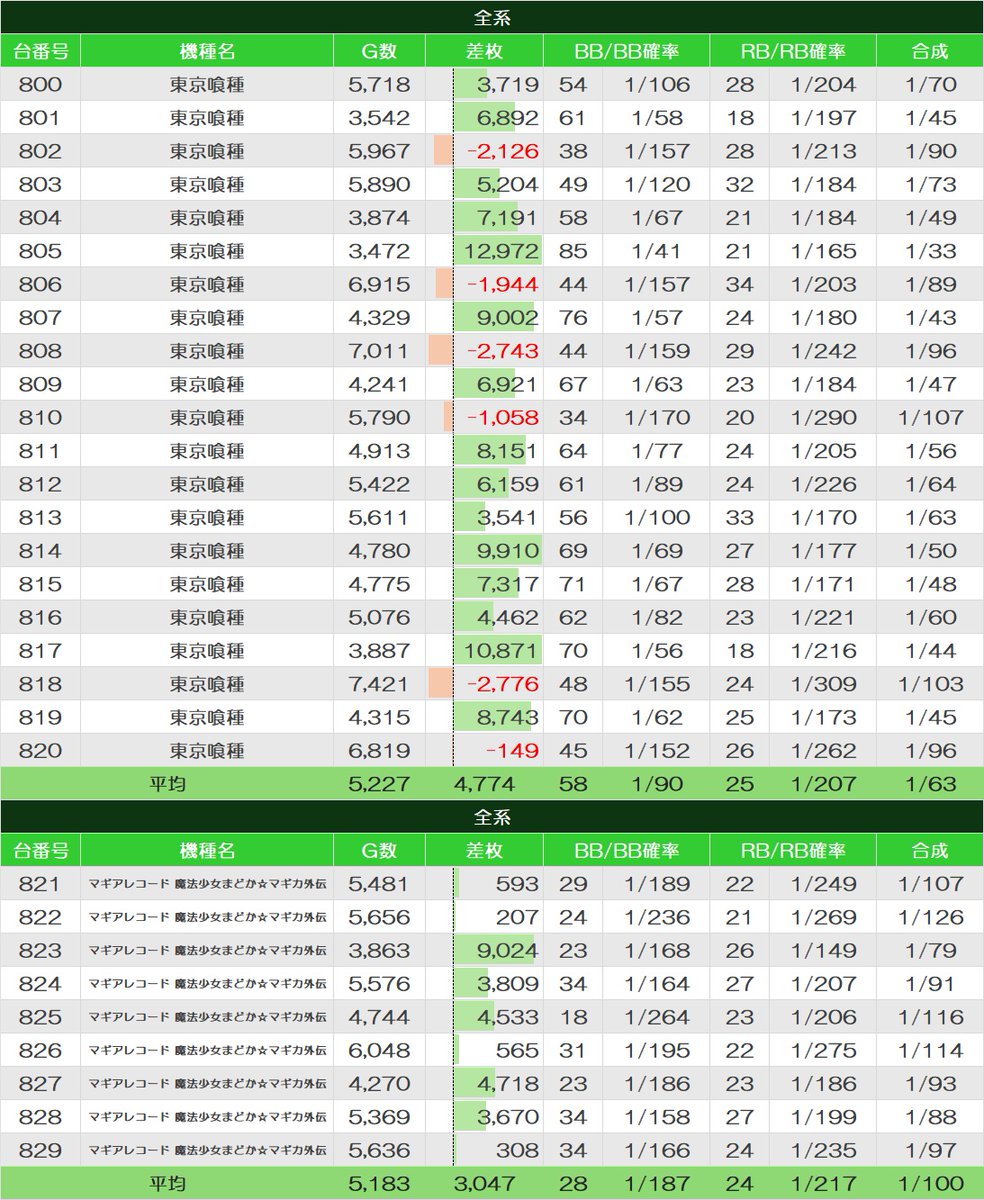Select RB probability 1/173
Viewport: 984px width, 1200px height.
pyautogui.click(x=823, y=717)
